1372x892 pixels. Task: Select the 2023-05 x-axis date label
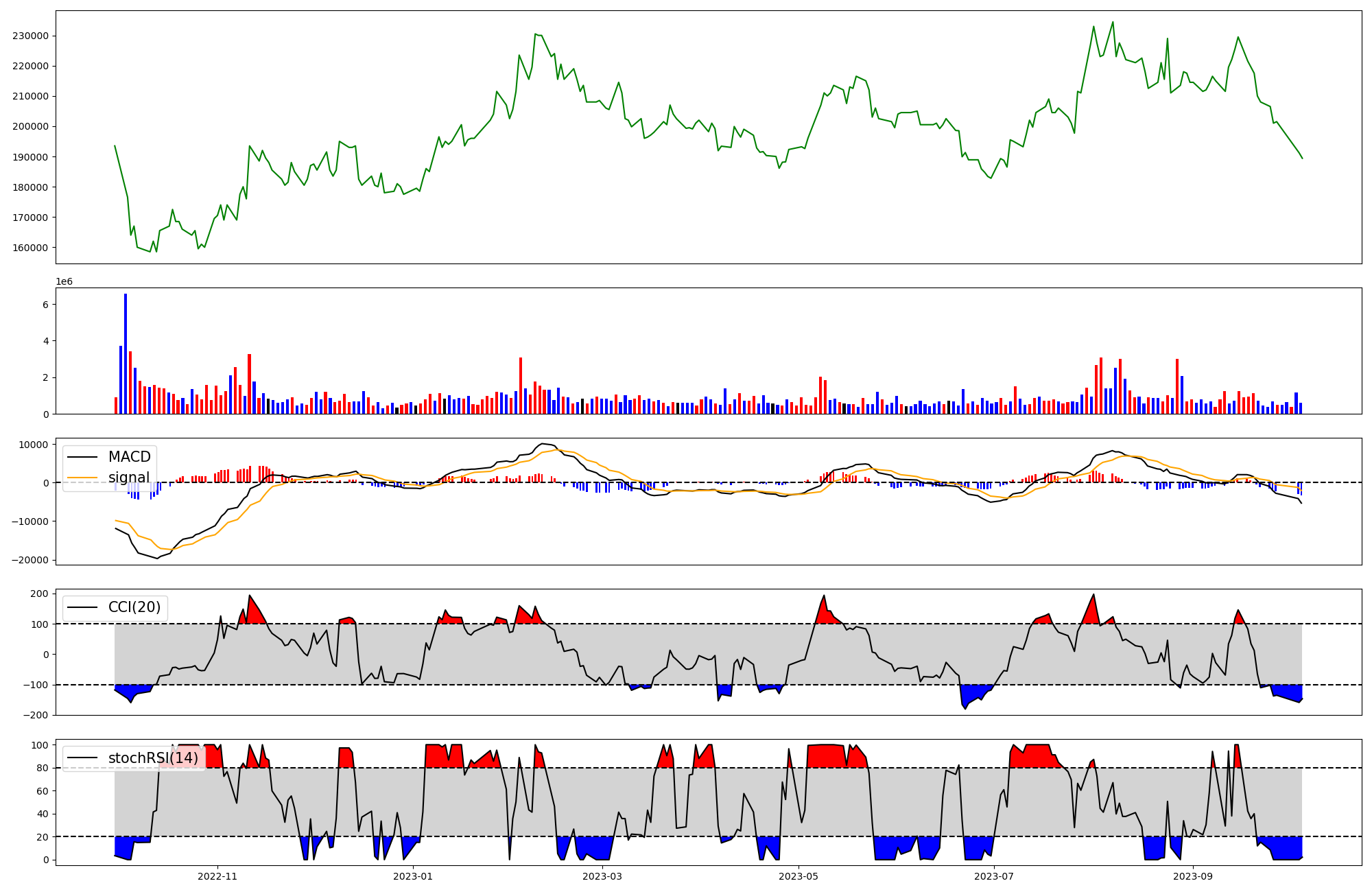pyautogui.click(x=799, y=876)
